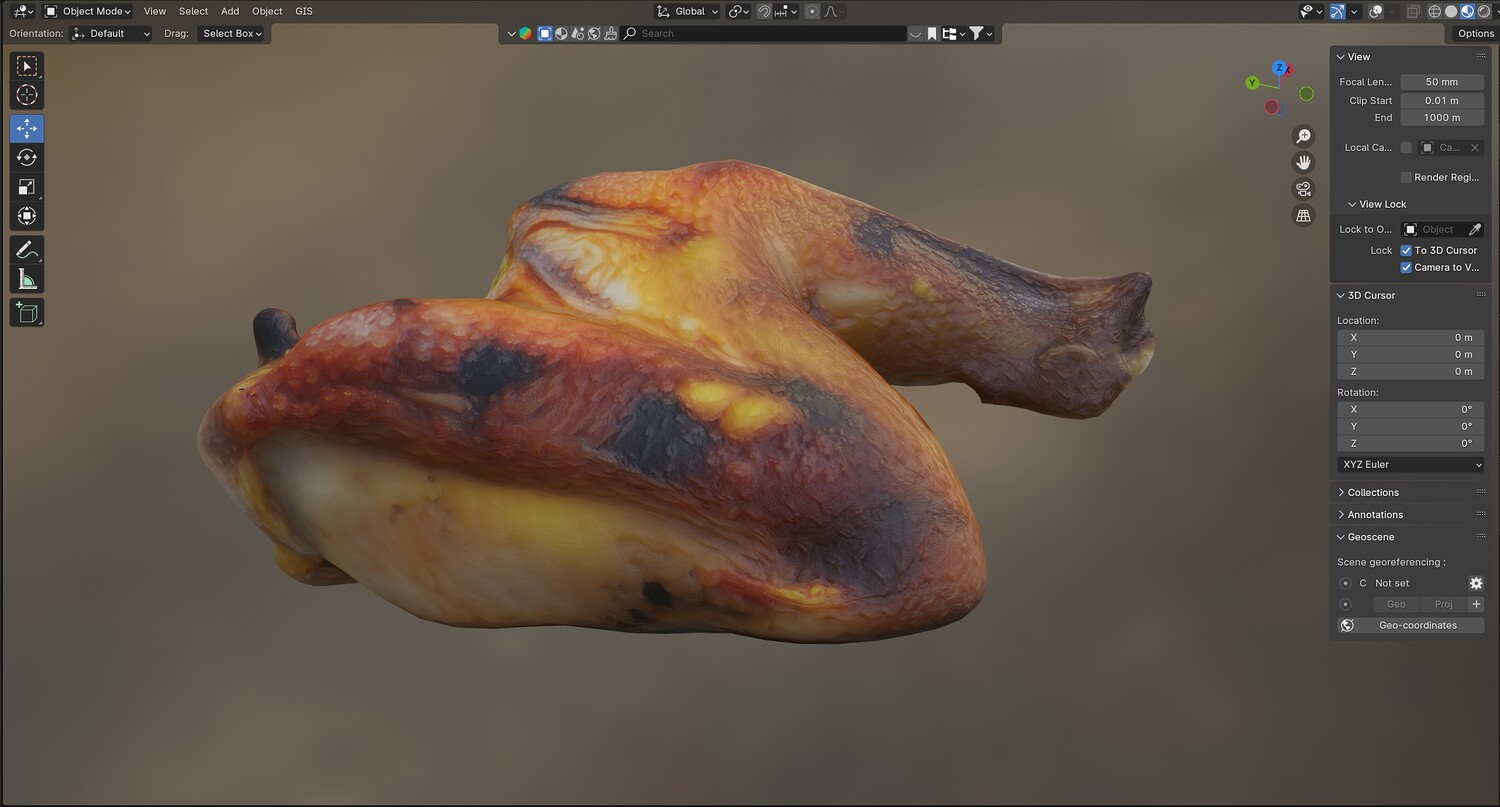
Task: Enable the Local Camera checkbox
Action: [1406, 148]
